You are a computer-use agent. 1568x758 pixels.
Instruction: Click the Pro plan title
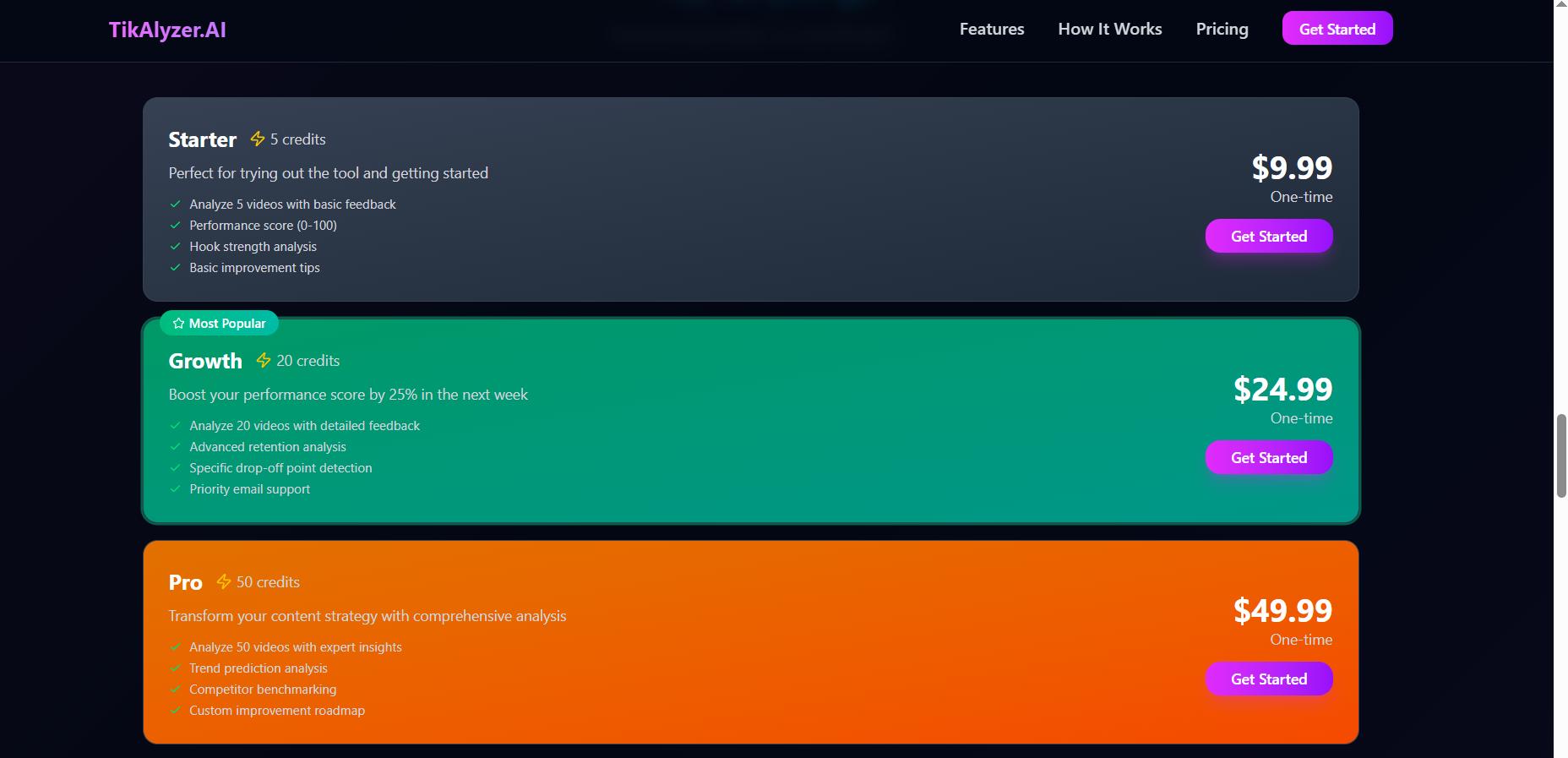pyautogui.click(x=185, y=582)
